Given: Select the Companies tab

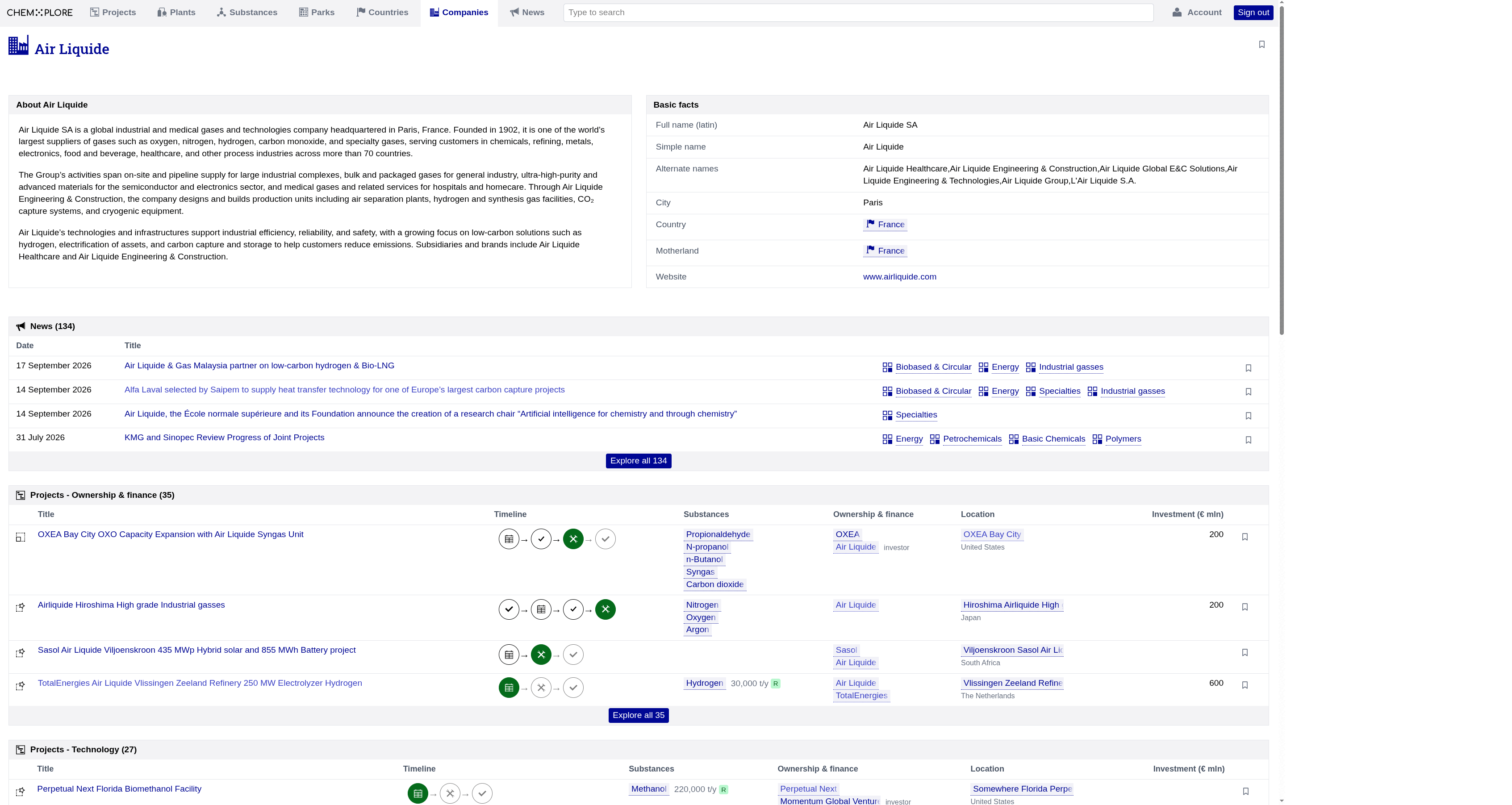Looking at the screenshot, I should [459, 13].
